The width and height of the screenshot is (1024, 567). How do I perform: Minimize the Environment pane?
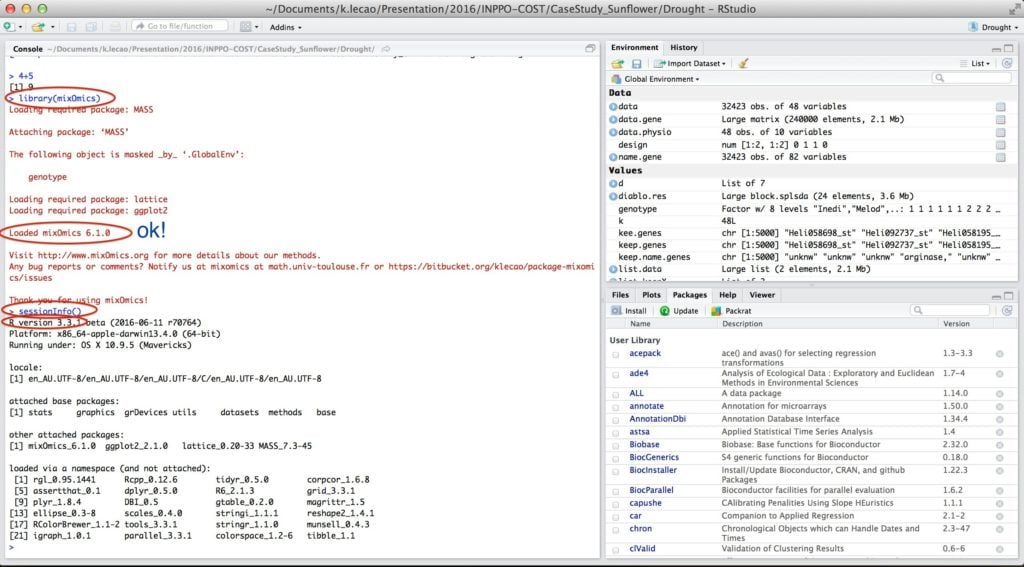tap(996, 49)
